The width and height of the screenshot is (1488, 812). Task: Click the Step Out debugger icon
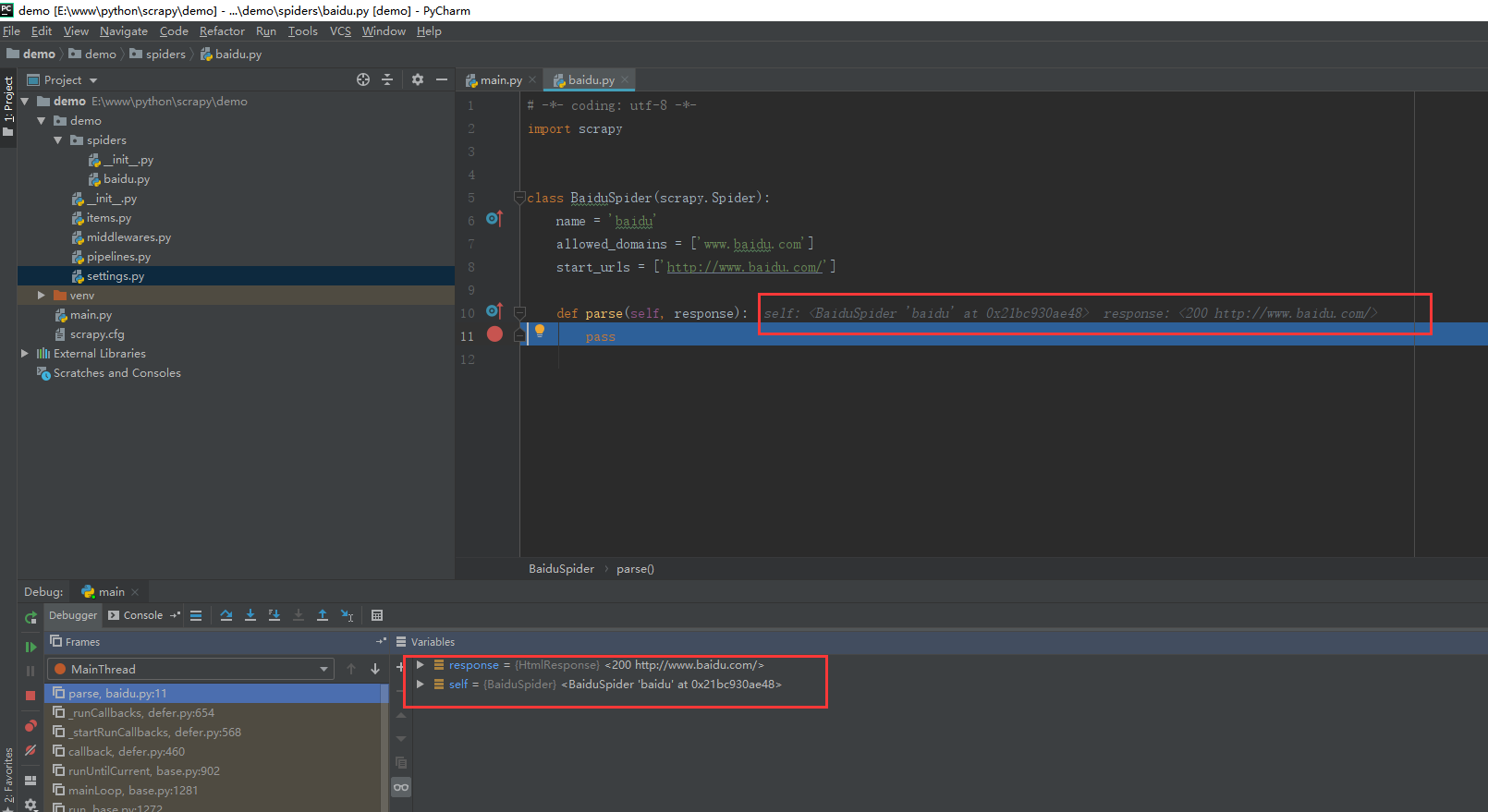[x=323, y=615]
